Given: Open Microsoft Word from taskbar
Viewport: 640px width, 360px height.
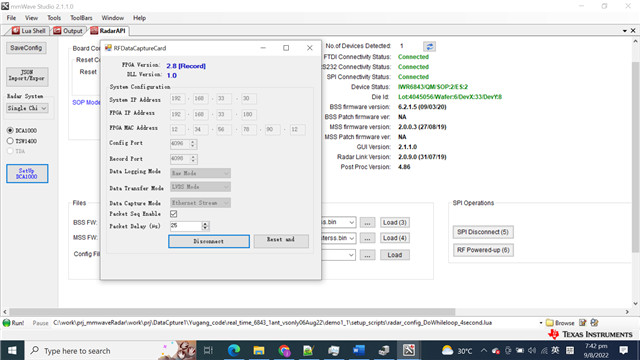Looking at the screenshot, I should coord(359,350).
